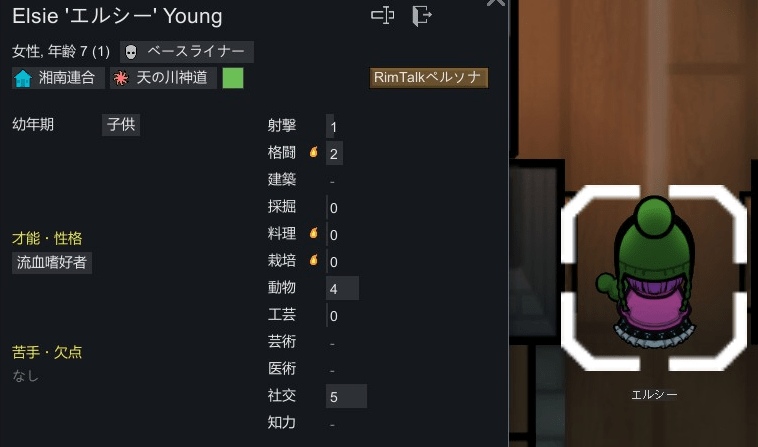
Task: Click the 動物 skill level bar
Action: click(x=342, y=288)
